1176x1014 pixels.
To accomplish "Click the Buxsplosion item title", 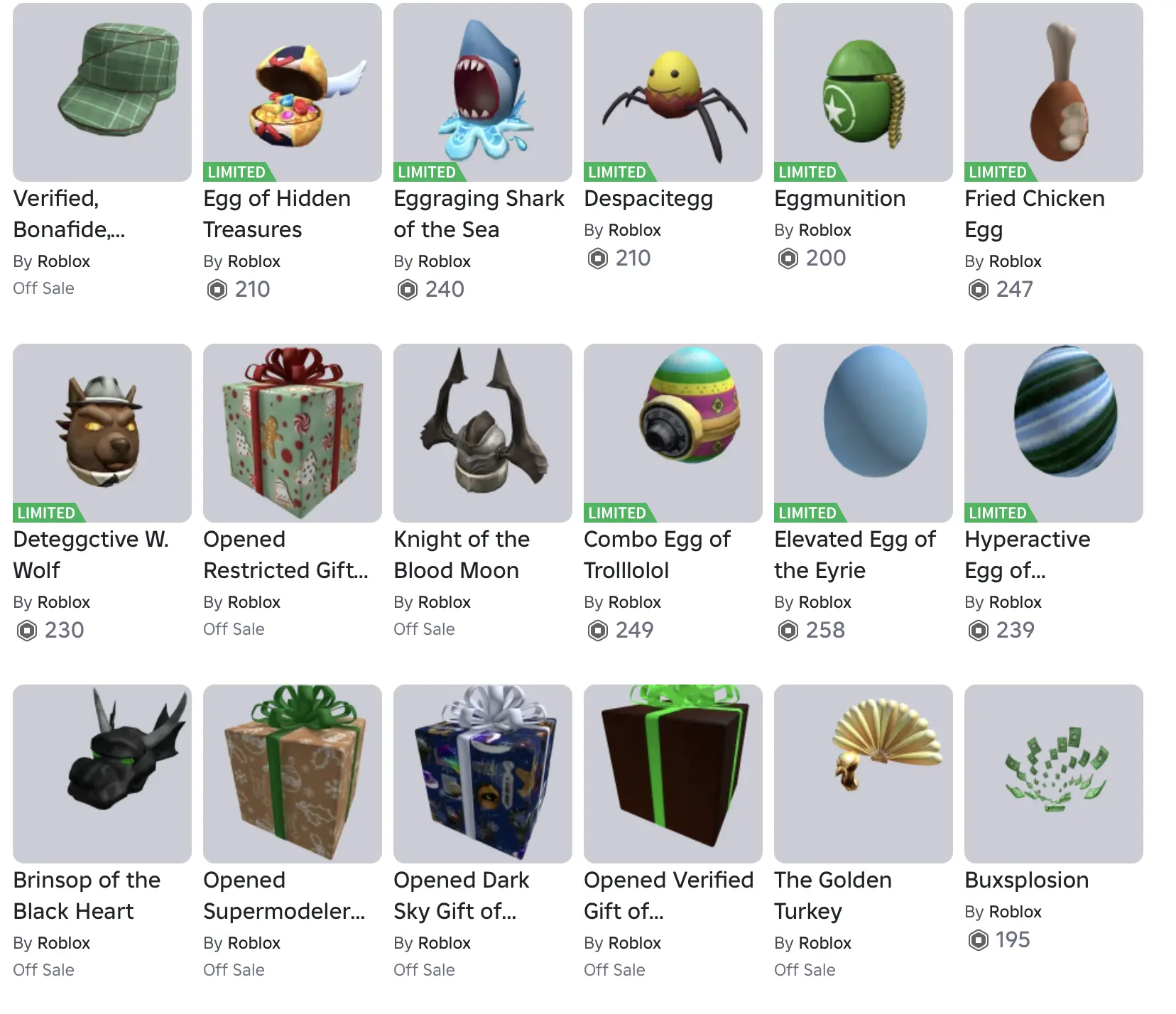I will tap(1027, 880).
